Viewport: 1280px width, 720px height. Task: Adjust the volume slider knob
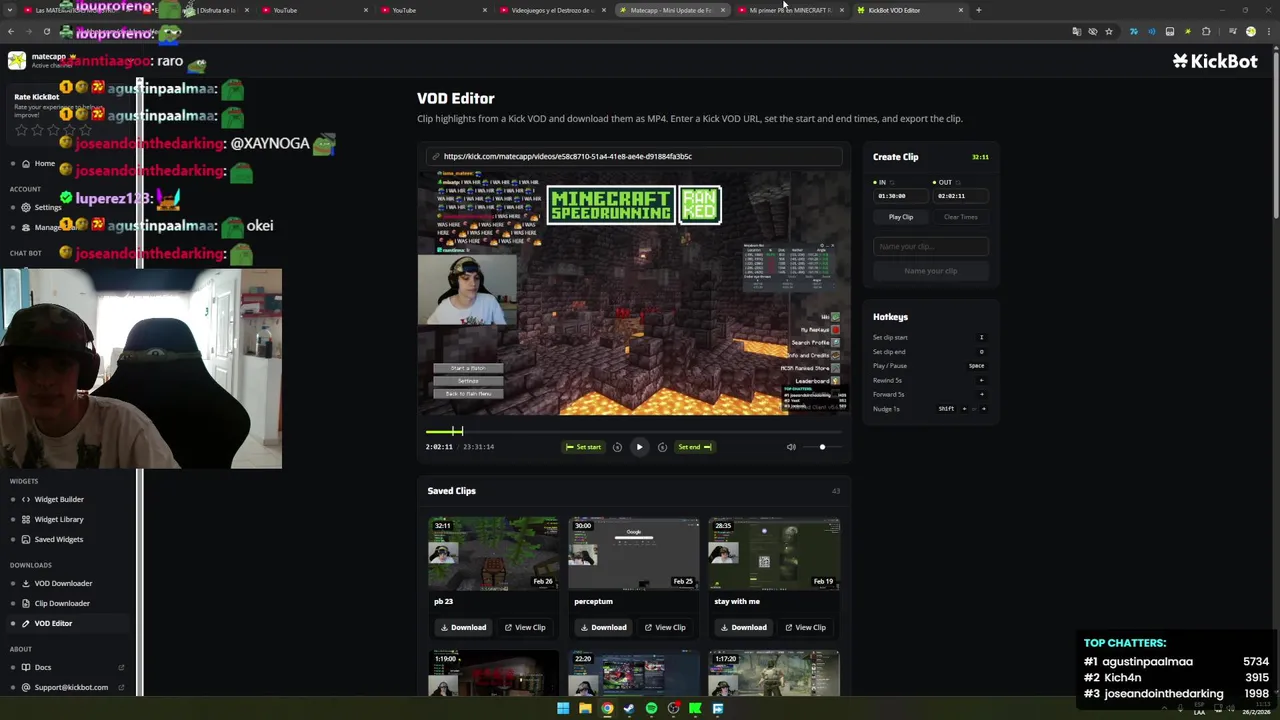coord(822,447)
